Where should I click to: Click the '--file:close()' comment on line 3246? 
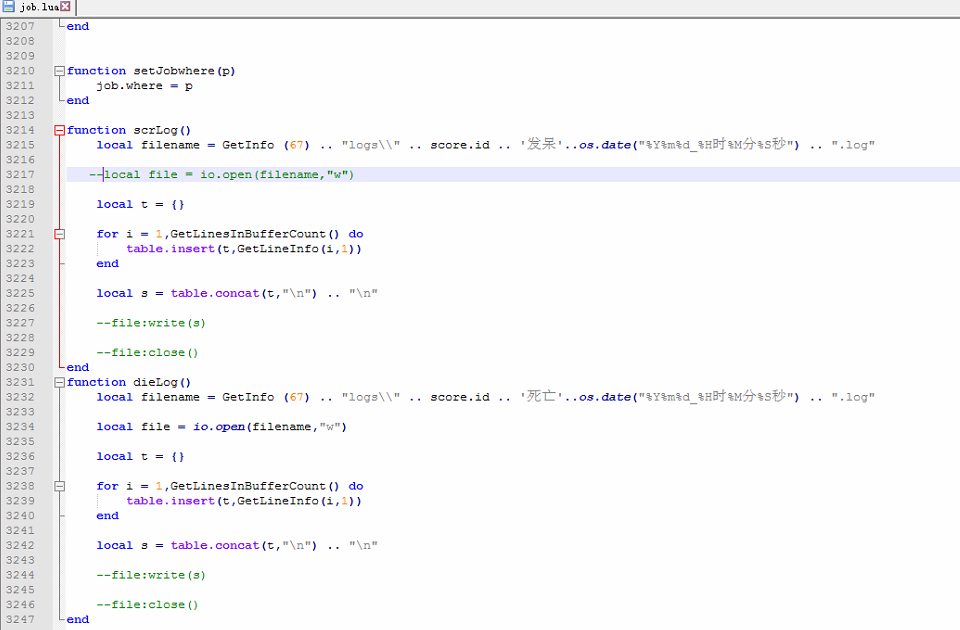pos(147,605)
